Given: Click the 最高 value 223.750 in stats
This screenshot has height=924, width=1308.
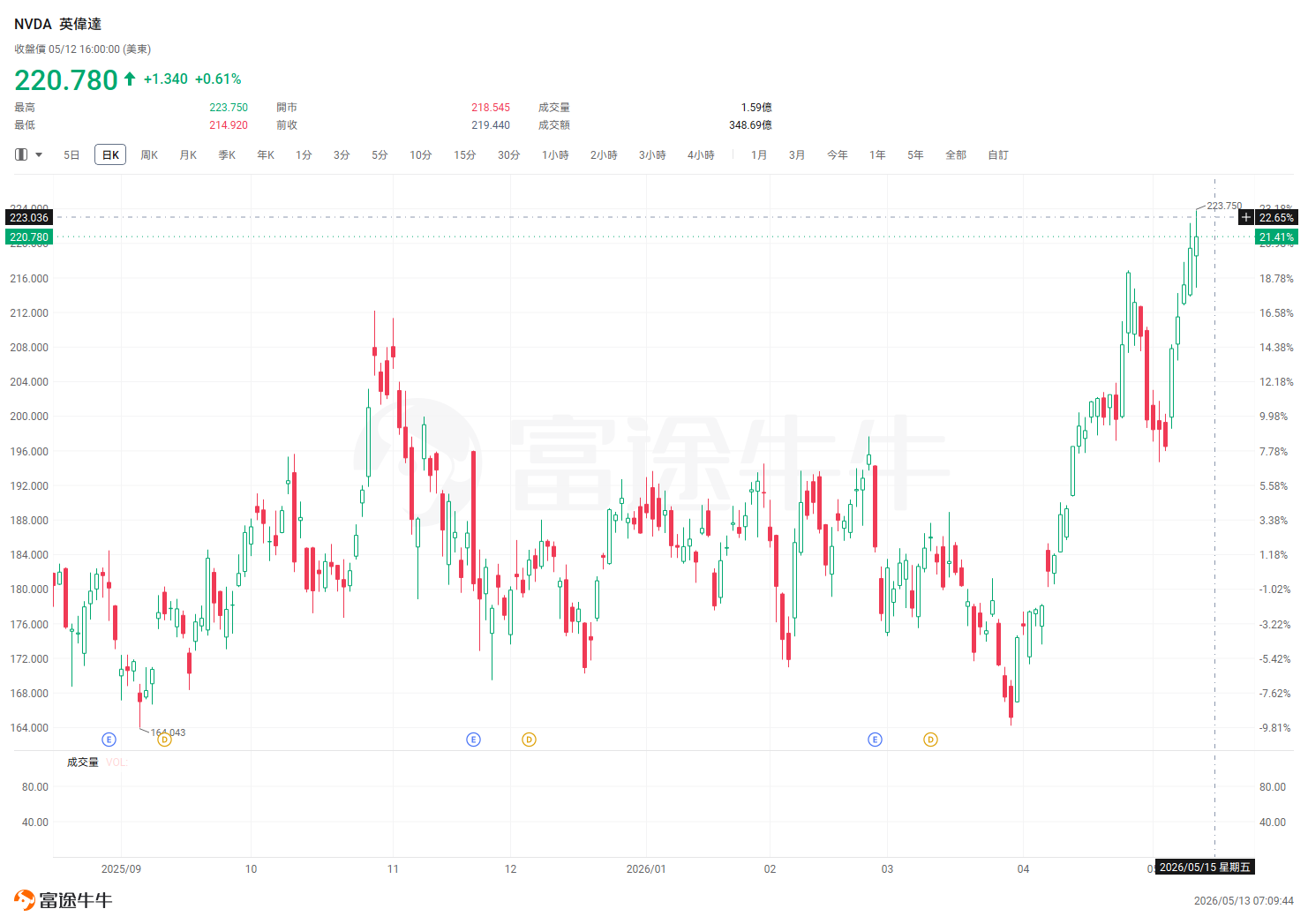Looking at the screenshot, I should 229,108.
